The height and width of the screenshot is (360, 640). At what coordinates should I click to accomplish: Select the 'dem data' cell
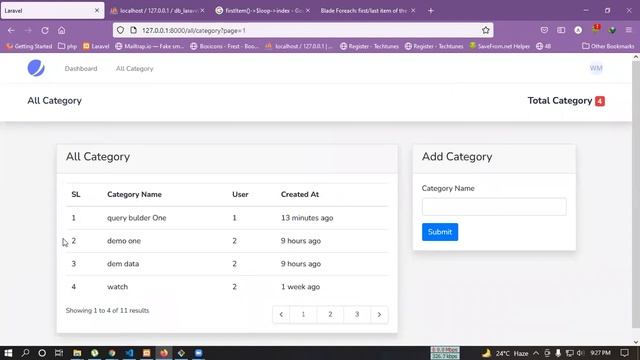click(123, 264)
